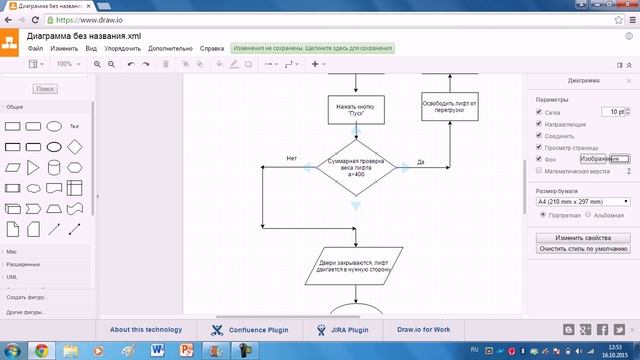The image size is (640, 360).
Task: Toggle the Сетка grid checkbox
Action: pyautogui.click(x=539, y=112)
